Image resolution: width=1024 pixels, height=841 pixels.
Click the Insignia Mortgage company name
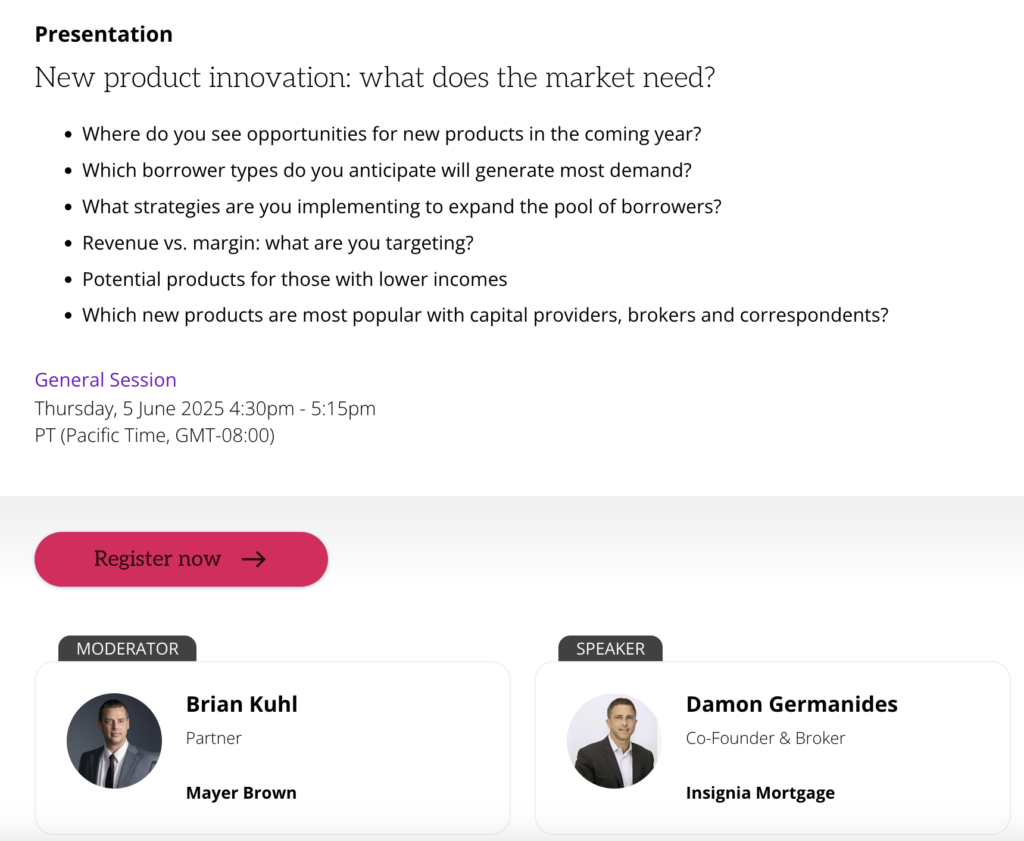pyautogui.click(x=760, y=793)
